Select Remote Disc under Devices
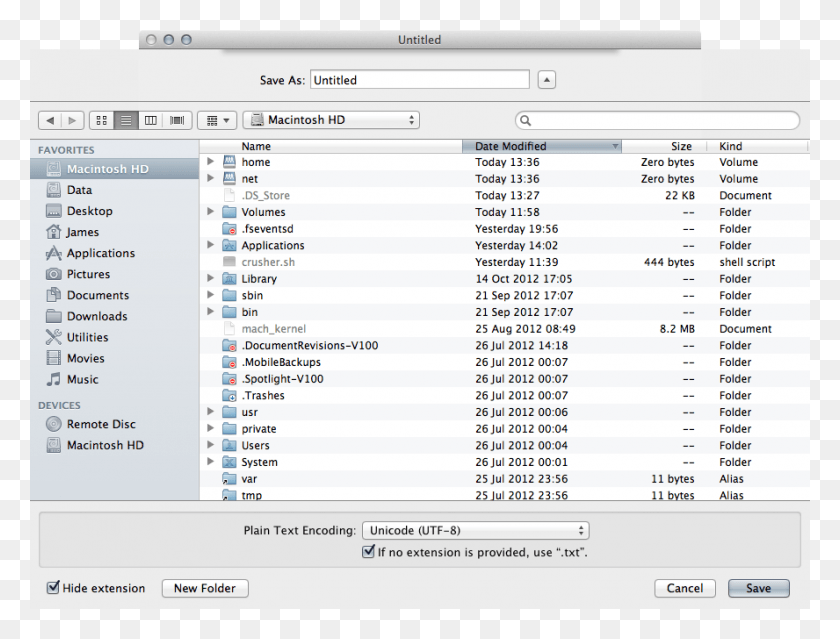840x639 pixels. pyautogui.click(x=115, y=424)
